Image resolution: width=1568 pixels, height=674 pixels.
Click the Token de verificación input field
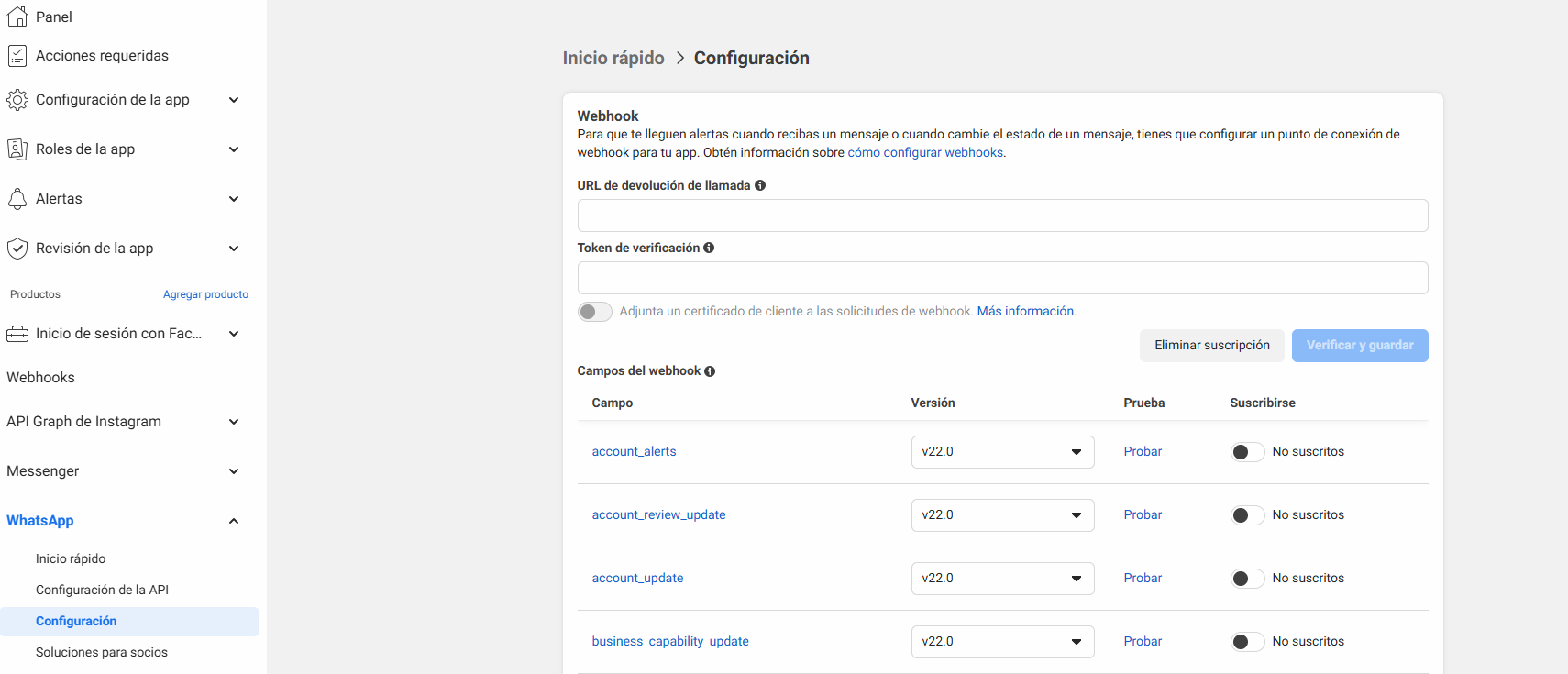pyautogui.click(x=1002, y=278)
